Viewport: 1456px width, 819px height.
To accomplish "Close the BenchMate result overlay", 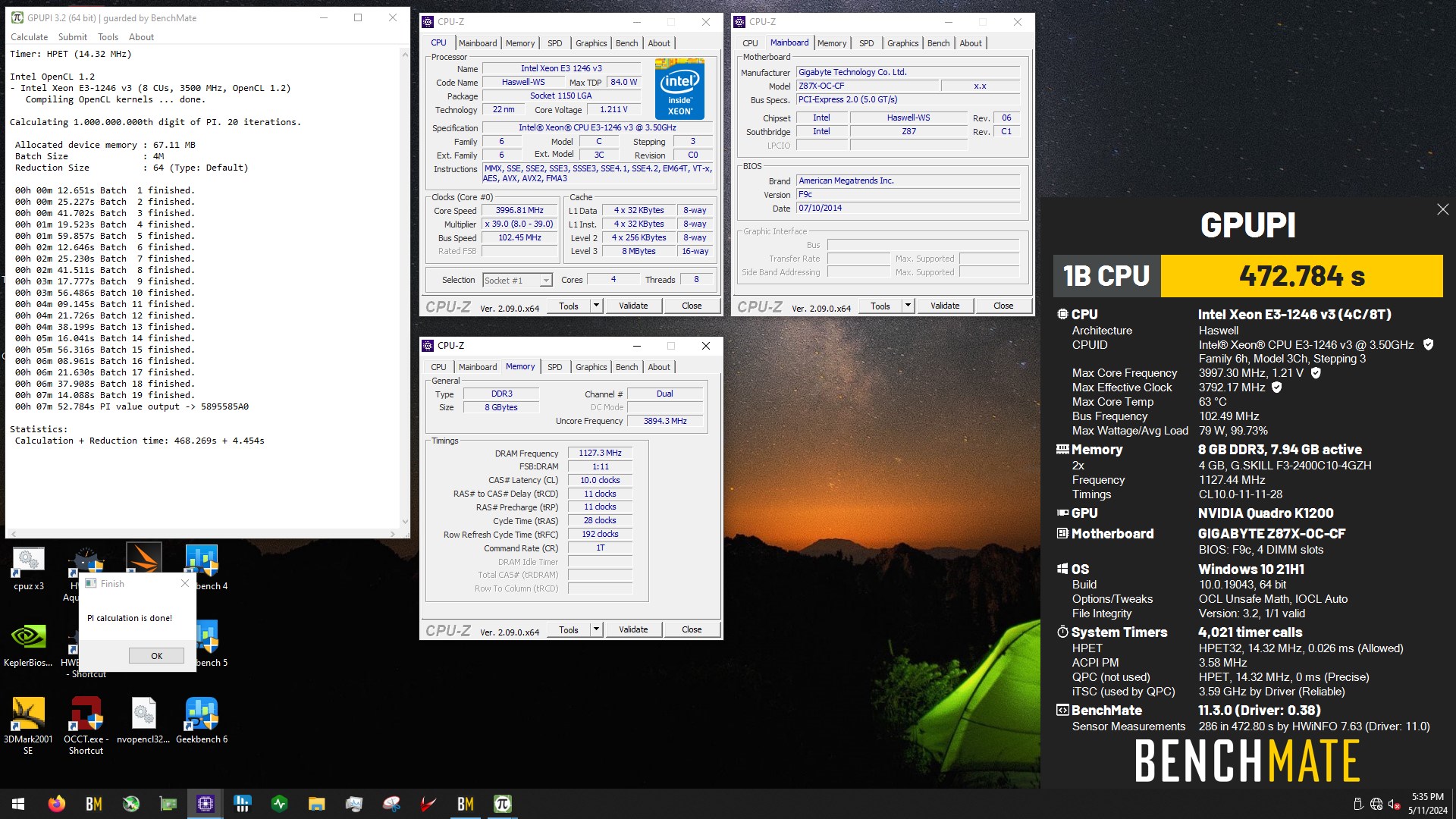I will [x=1442, y=209].
